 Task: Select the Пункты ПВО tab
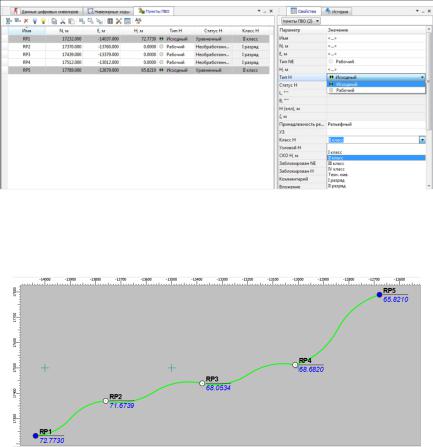(x=154, y=11)
